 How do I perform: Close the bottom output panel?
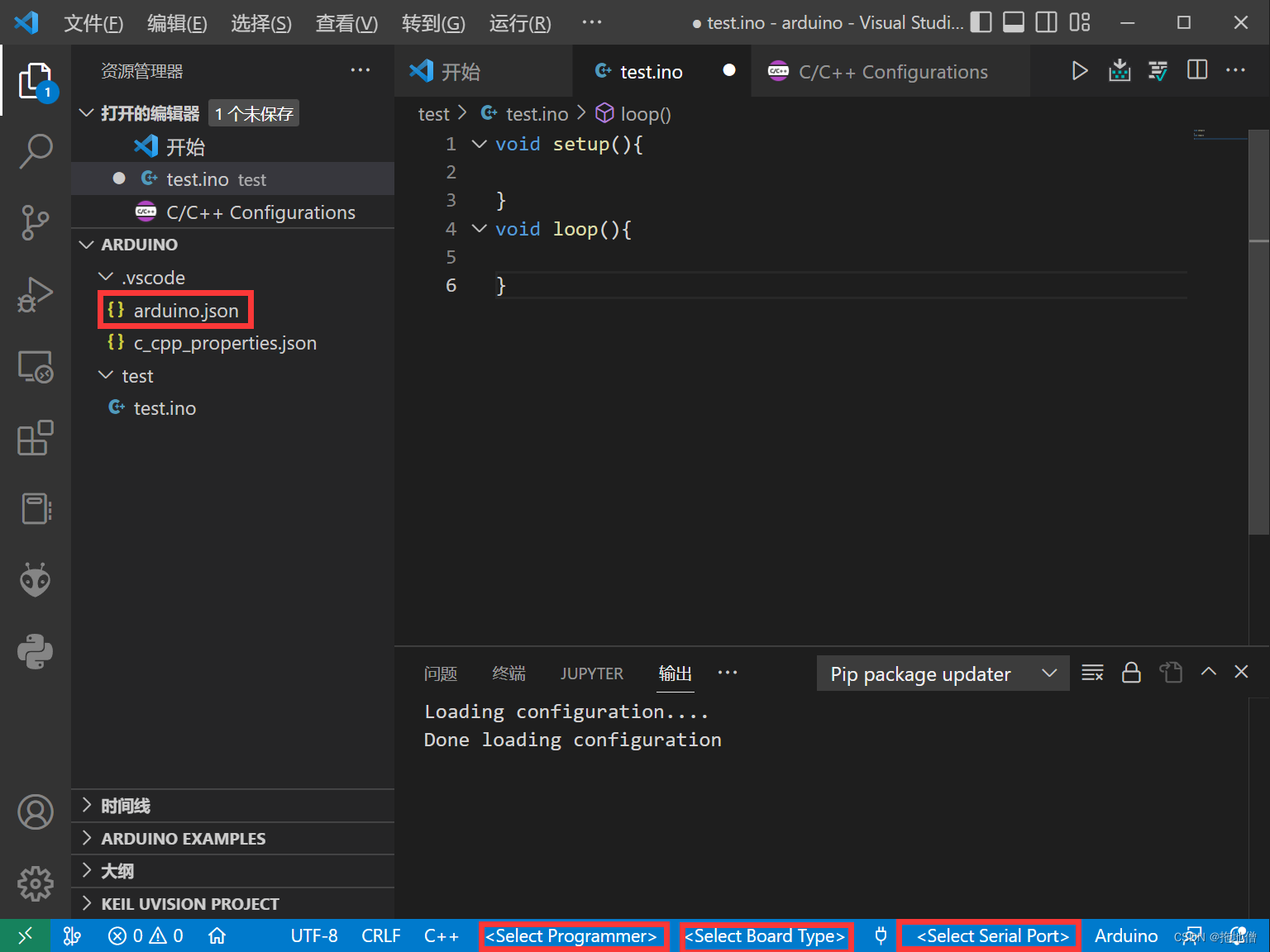pos(1241,672)
